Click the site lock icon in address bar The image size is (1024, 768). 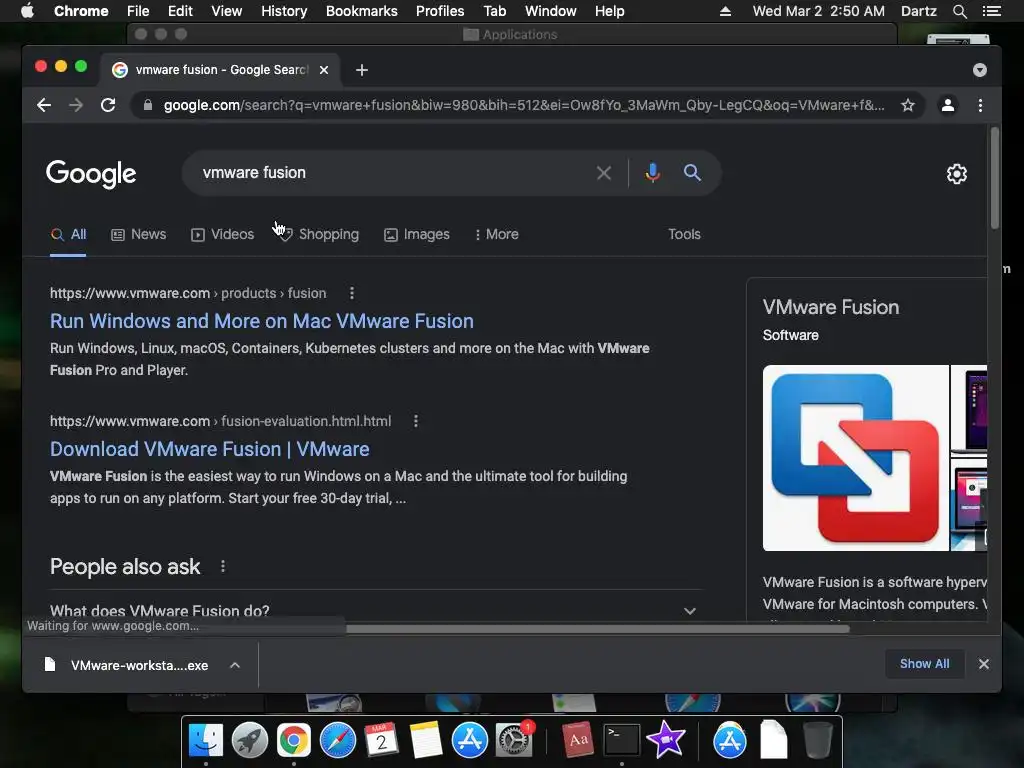click(x=148, y=105)
